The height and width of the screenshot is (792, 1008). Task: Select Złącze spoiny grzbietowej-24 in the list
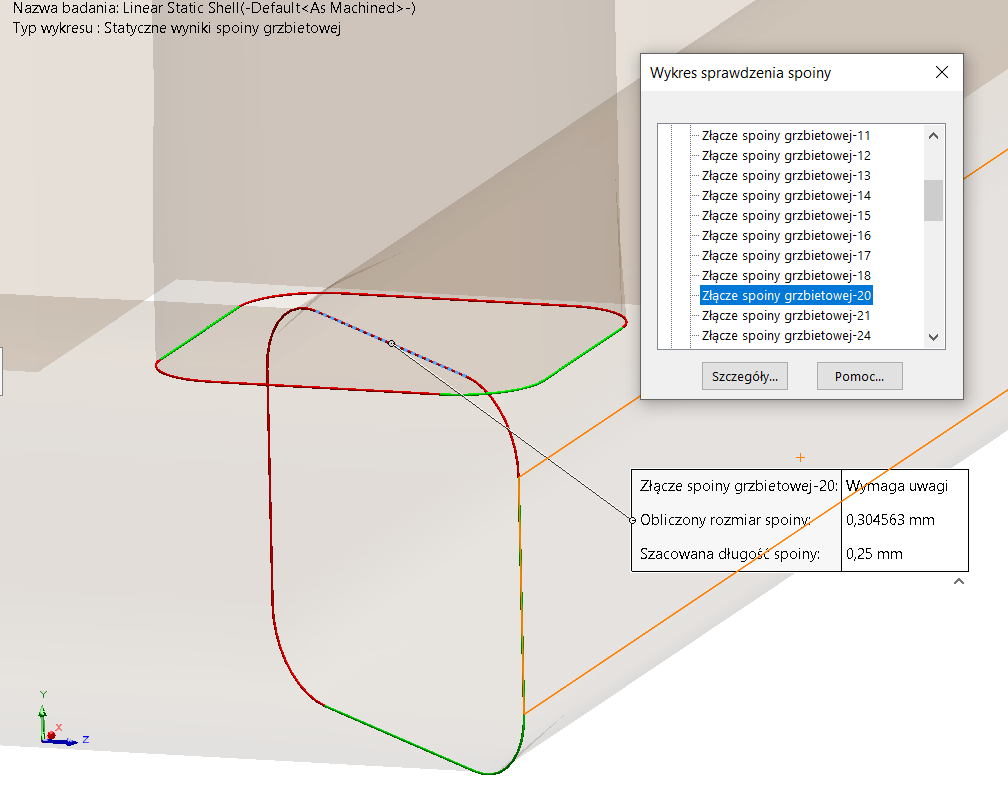coord(785,335)
